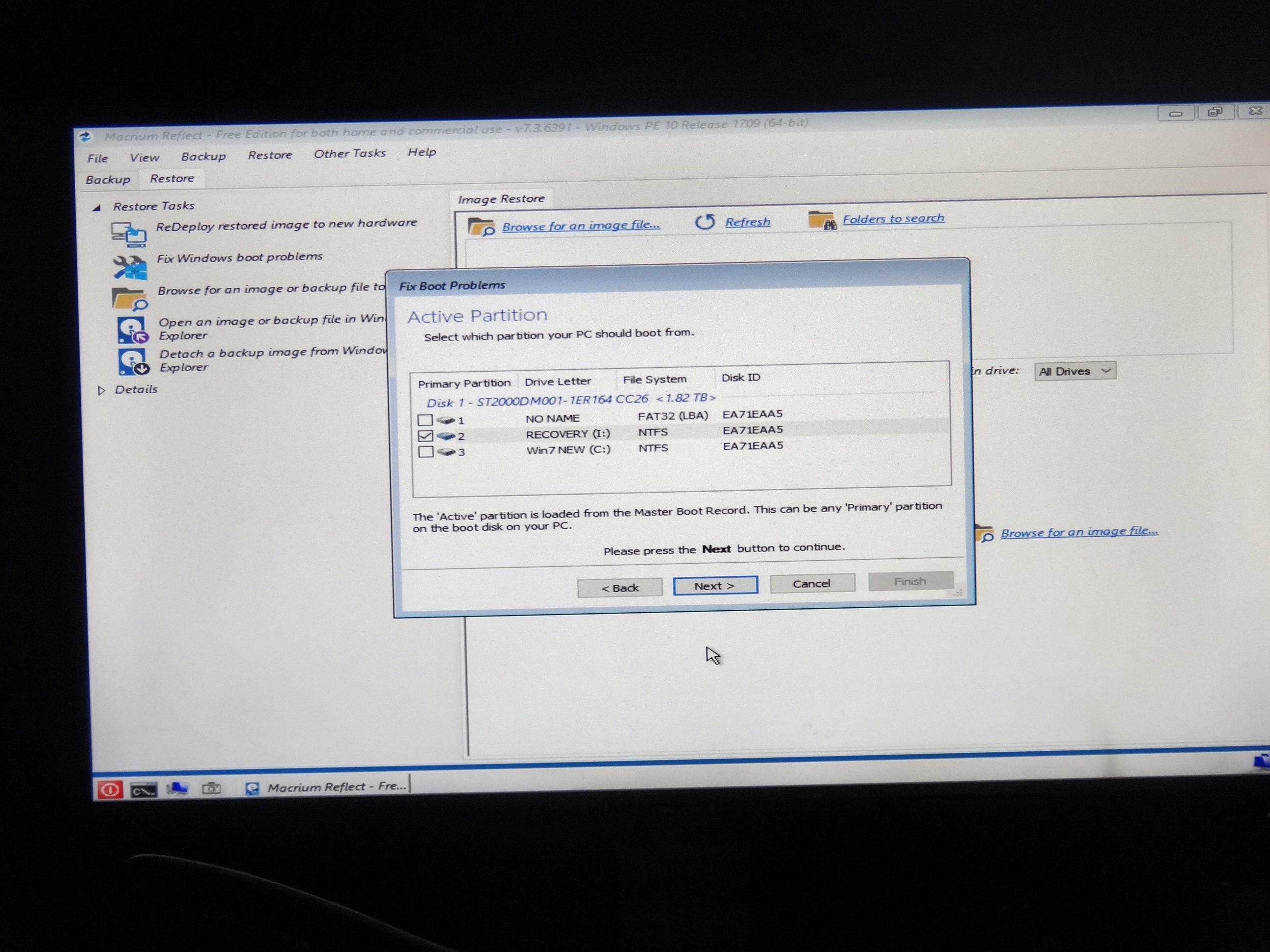1270x952 pixels.
Task: Click the Next button
Action: (715, 586)
